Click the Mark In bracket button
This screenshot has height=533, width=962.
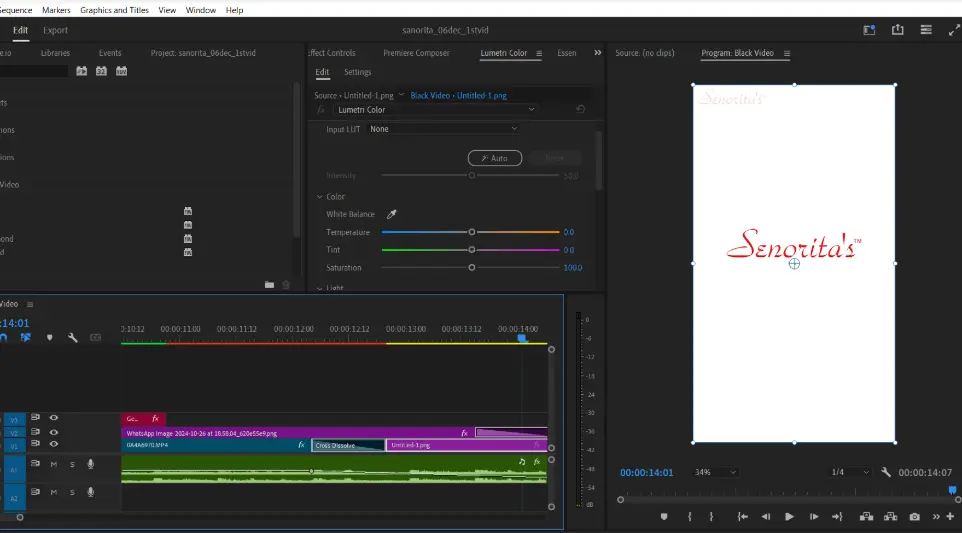click(690, 516)
